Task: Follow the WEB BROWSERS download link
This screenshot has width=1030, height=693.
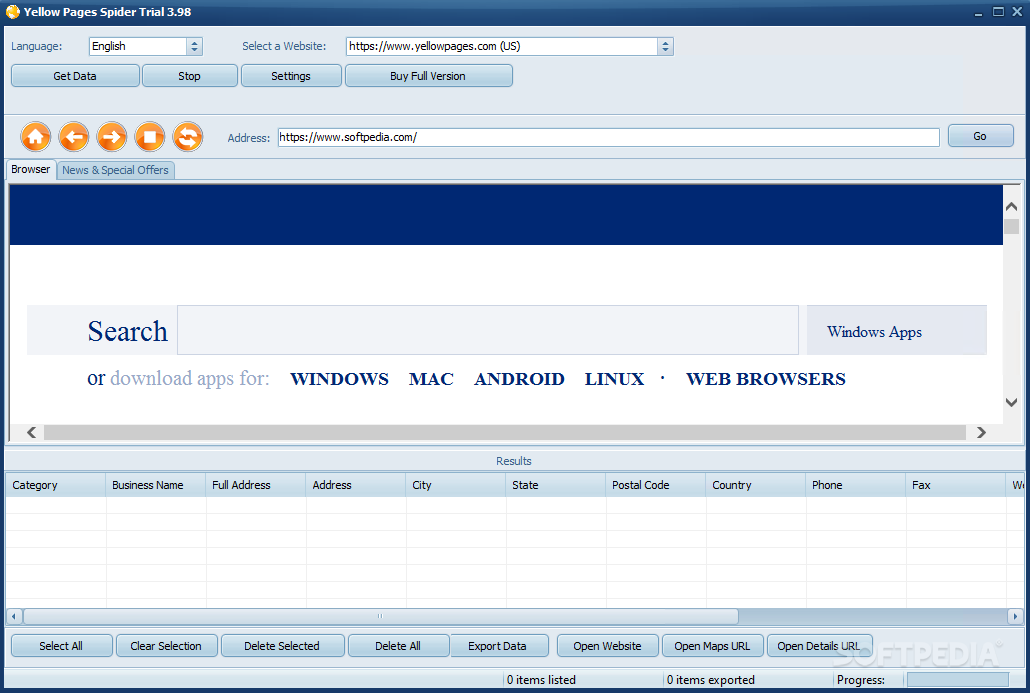Action: click(x=766, y=379)
